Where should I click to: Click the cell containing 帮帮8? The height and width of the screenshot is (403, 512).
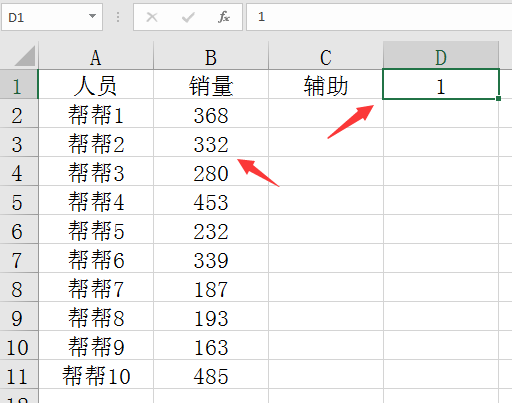[x=96, y=316]
